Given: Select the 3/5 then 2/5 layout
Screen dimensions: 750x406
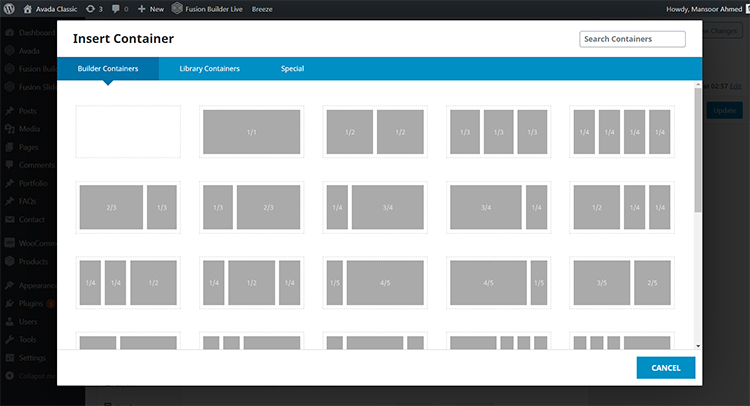Looking at the screenshot, I should 622,283.
